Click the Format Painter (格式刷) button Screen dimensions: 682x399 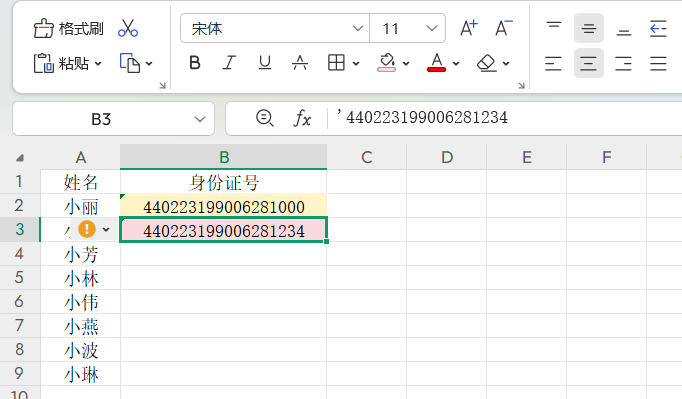(68, 29)
